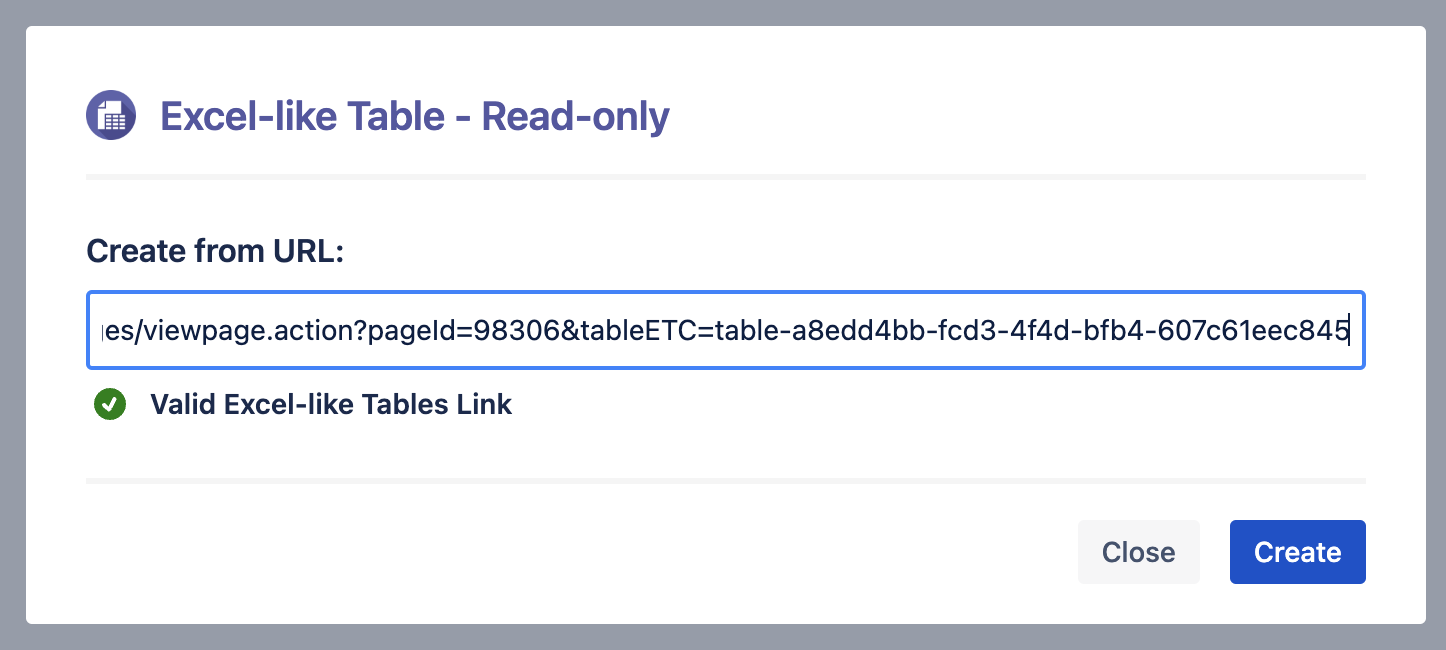Click "Valid Excel-like Tables Link" status text
This screenshot has width=1446, height=650.
pyautogui.click(x=330, y=404)
